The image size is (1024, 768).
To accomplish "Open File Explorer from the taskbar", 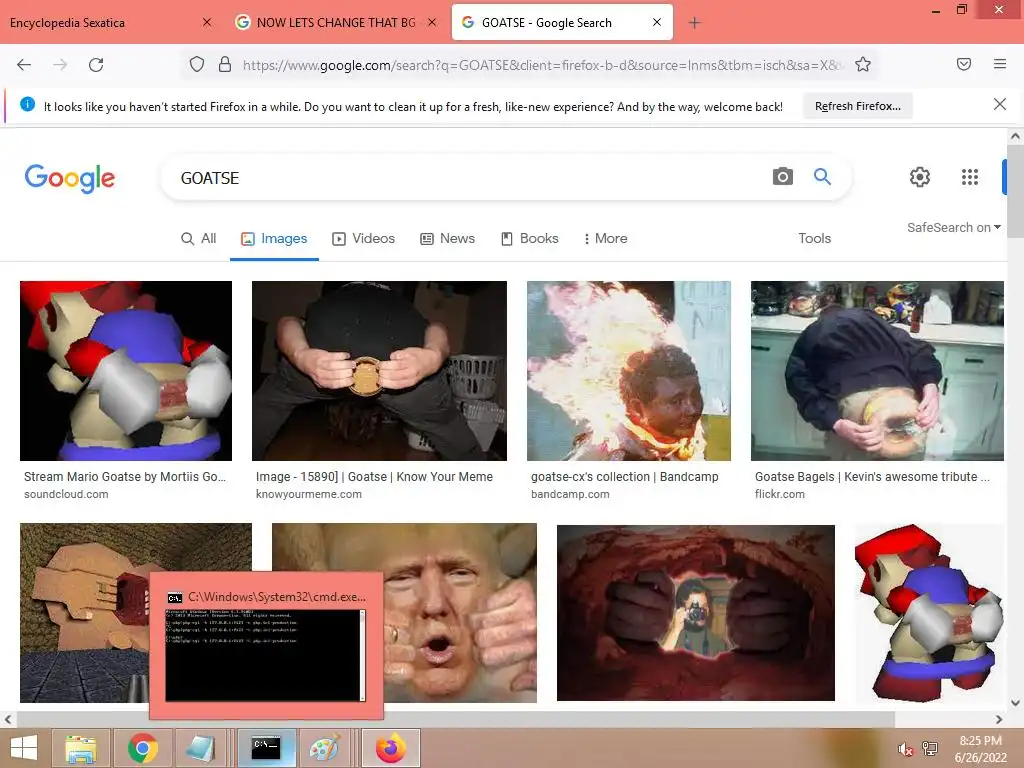I will pos(81,748).
